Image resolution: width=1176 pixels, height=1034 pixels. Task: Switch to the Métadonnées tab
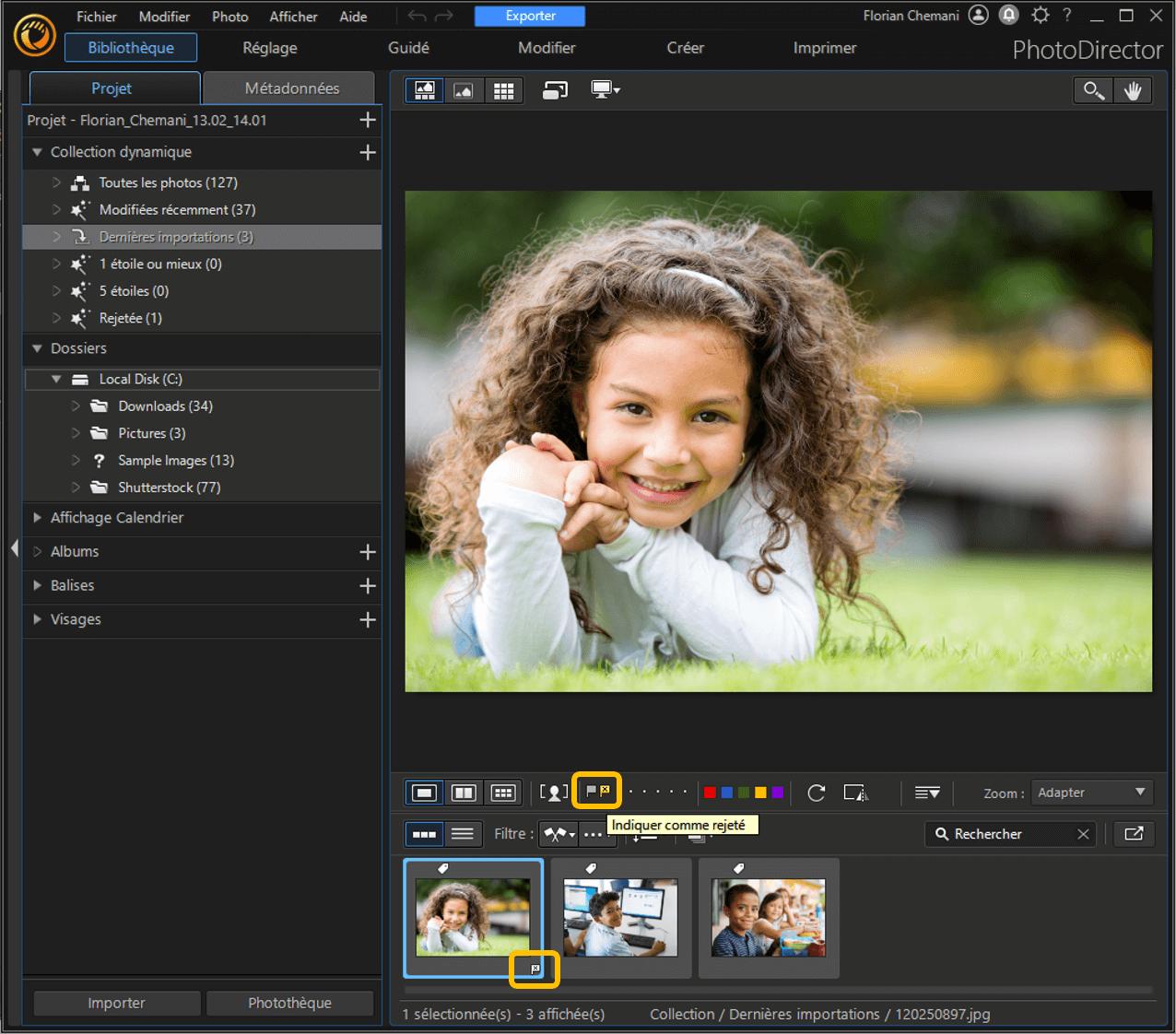(x=291, y=88)
